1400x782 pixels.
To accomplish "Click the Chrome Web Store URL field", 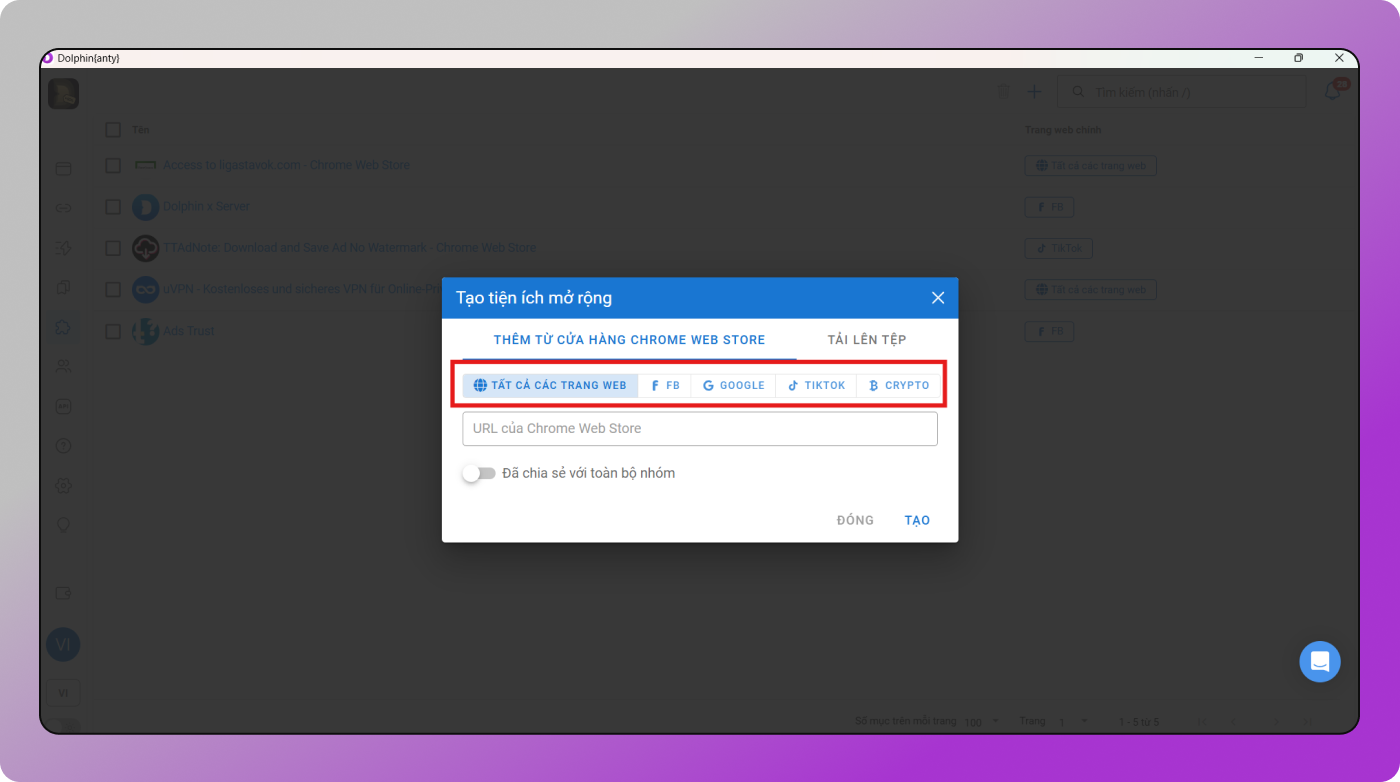I will 699,429.
